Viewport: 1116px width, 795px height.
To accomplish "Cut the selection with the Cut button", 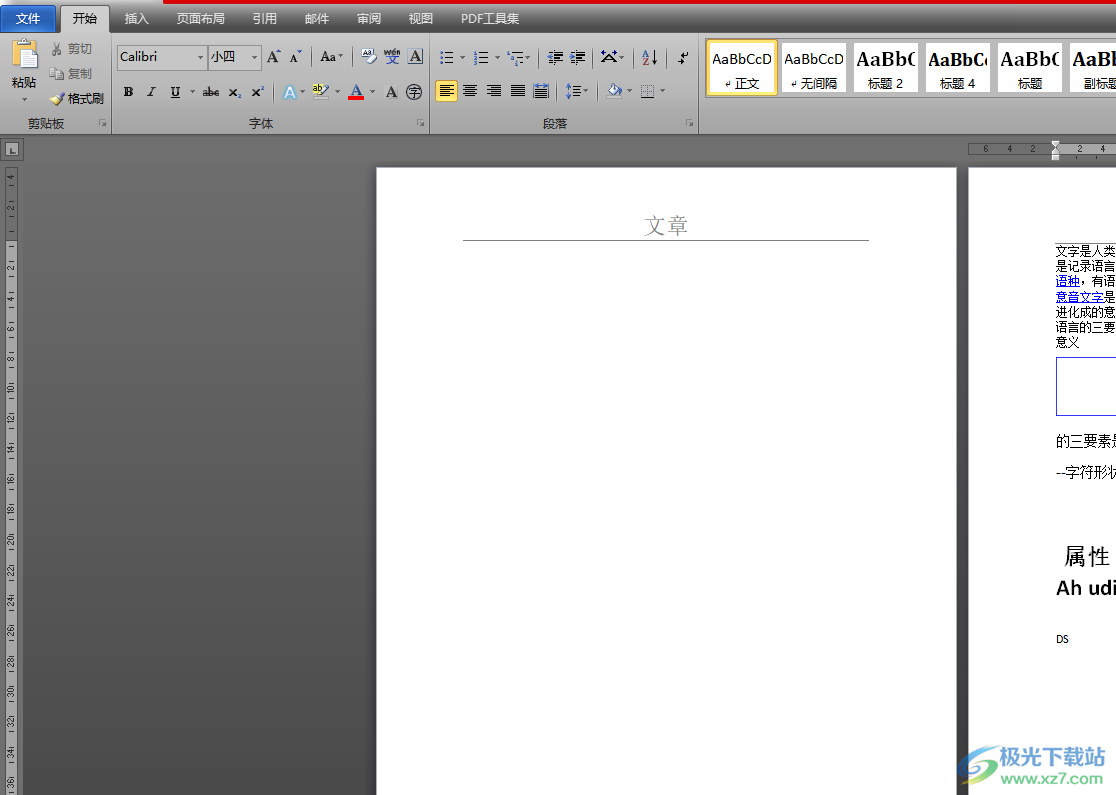I will (x=71, y=49).
